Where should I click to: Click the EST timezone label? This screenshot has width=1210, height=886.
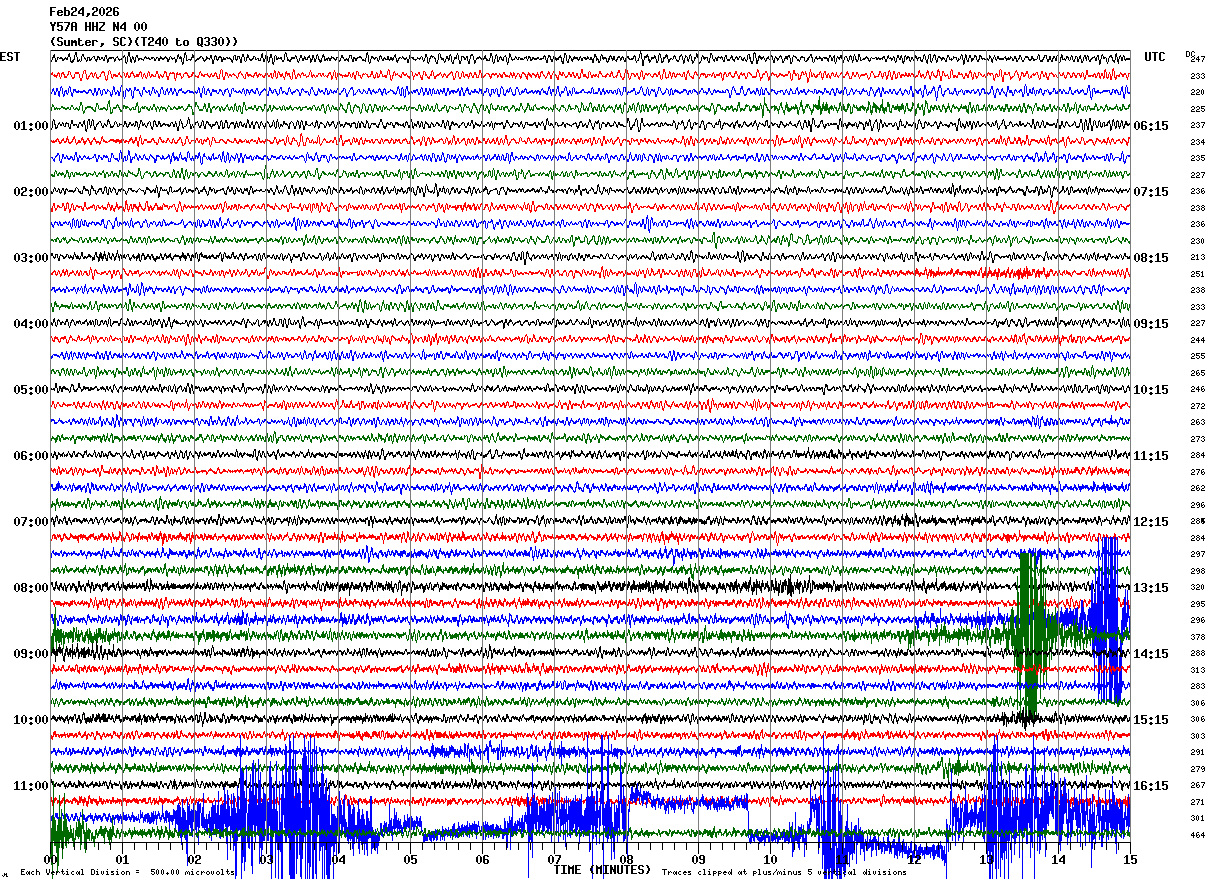click(10, 57)
